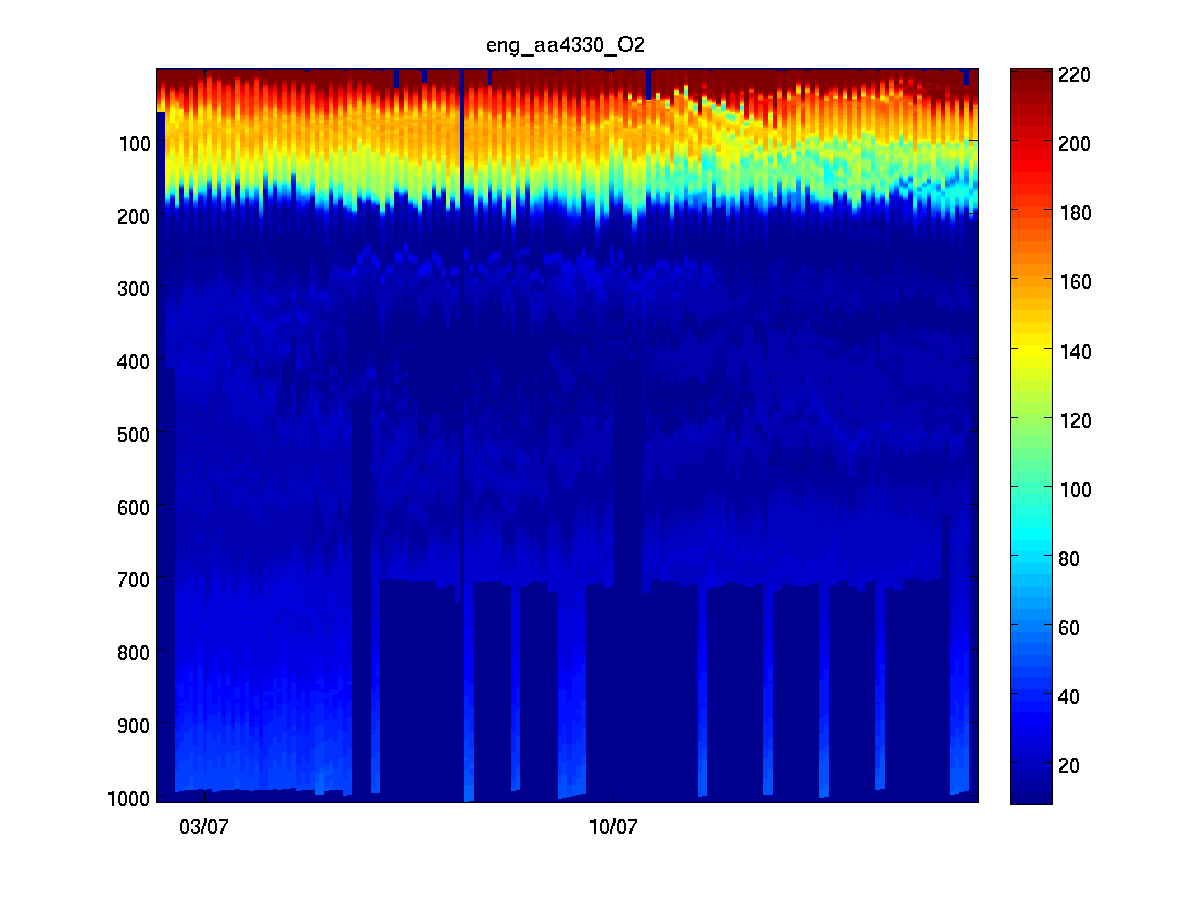Click the colorbar label 220
Viewport: 1200px width, 901px height.
point(1075,75)
